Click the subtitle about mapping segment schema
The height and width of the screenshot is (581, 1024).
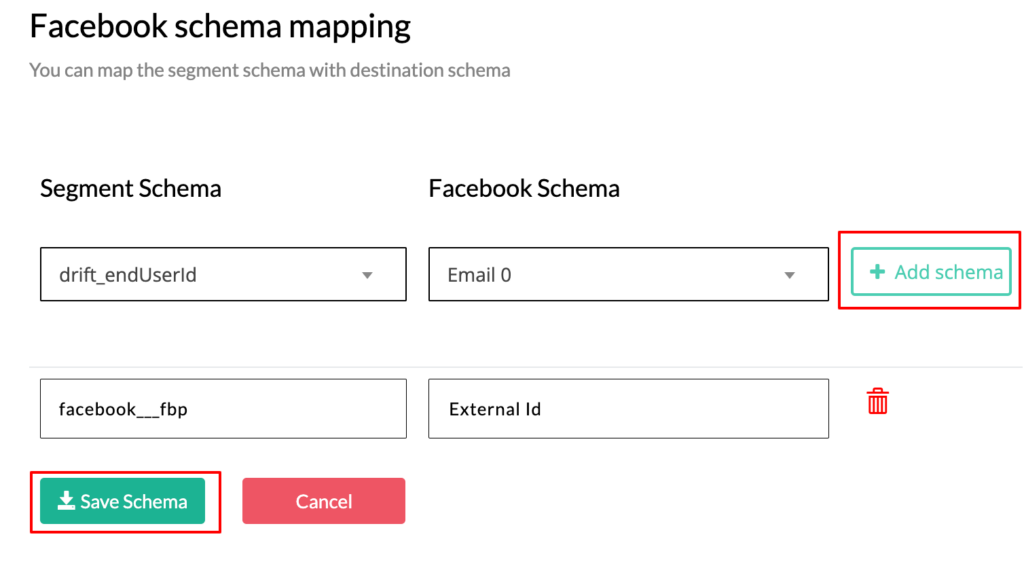click(270, 70)
